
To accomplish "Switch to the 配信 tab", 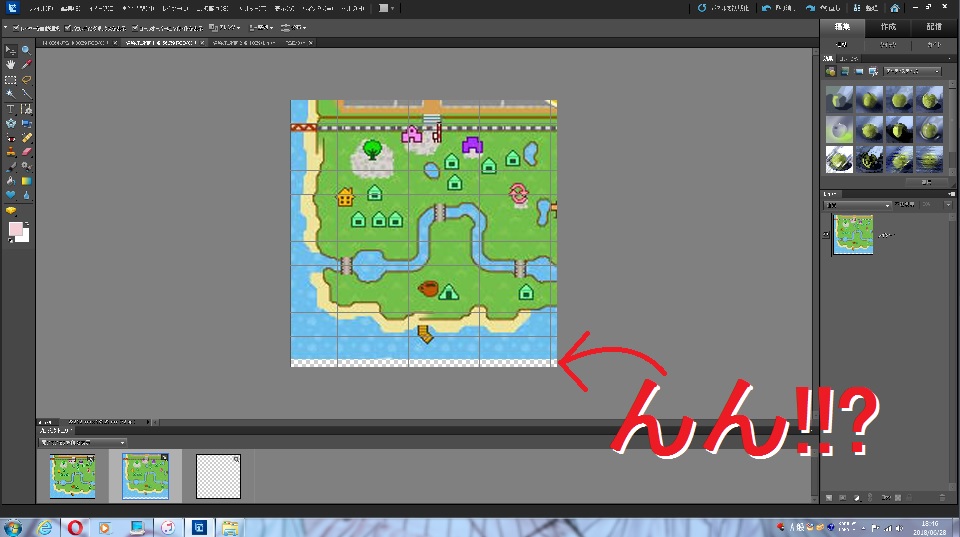I will tap(934, 26).
